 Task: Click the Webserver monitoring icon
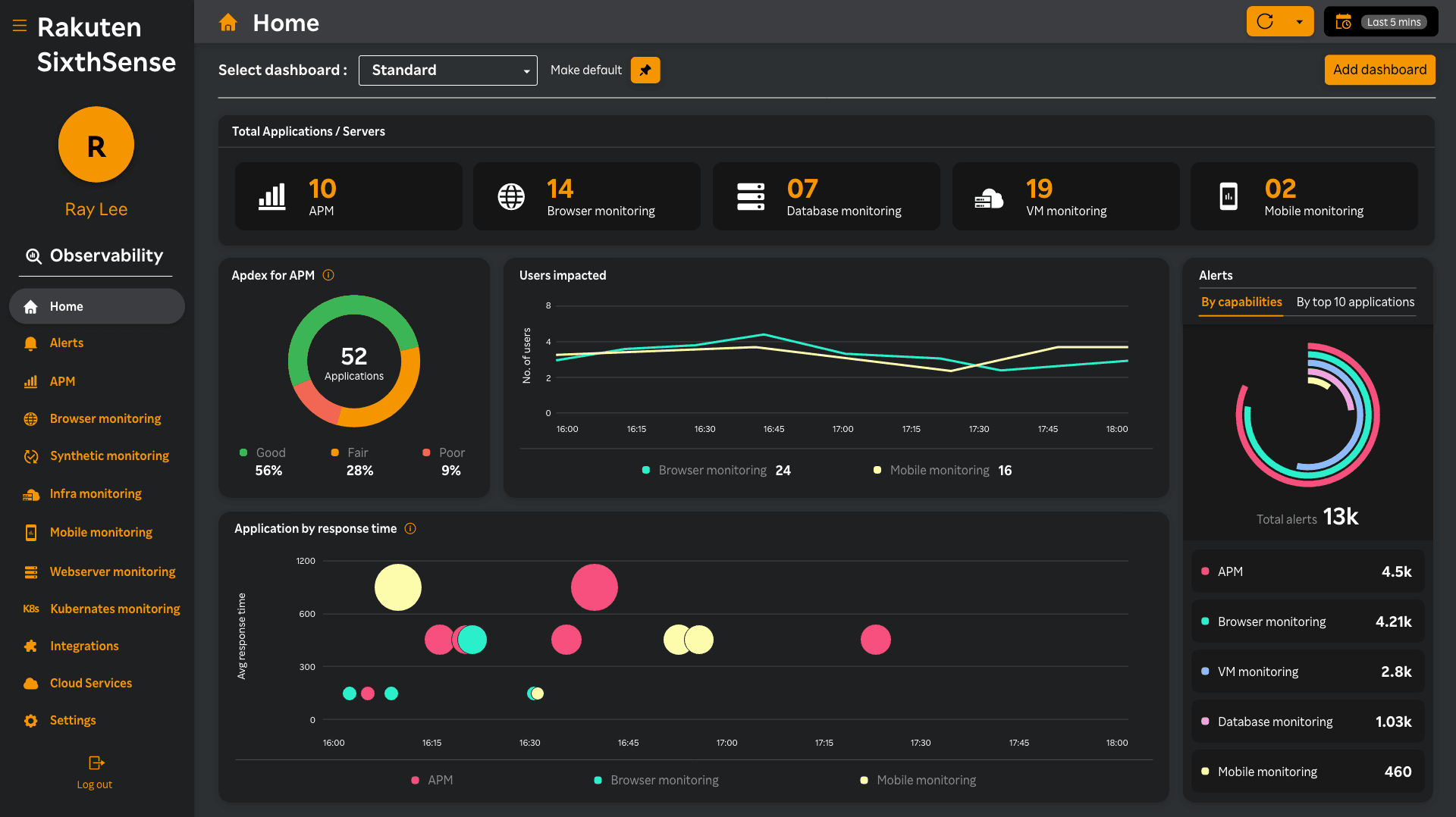tap(30, 571)
